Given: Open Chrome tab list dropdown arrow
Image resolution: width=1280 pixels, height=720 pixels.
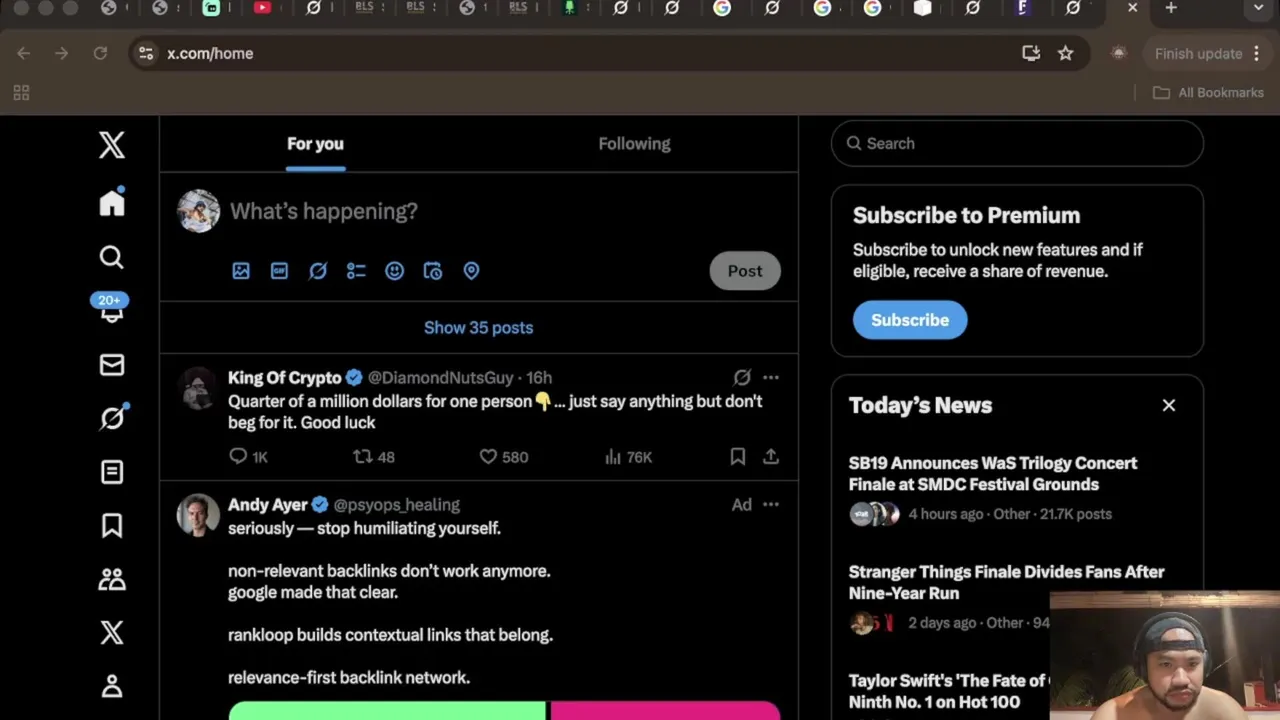Looking at the screenshot, I should click(1258, 8).
